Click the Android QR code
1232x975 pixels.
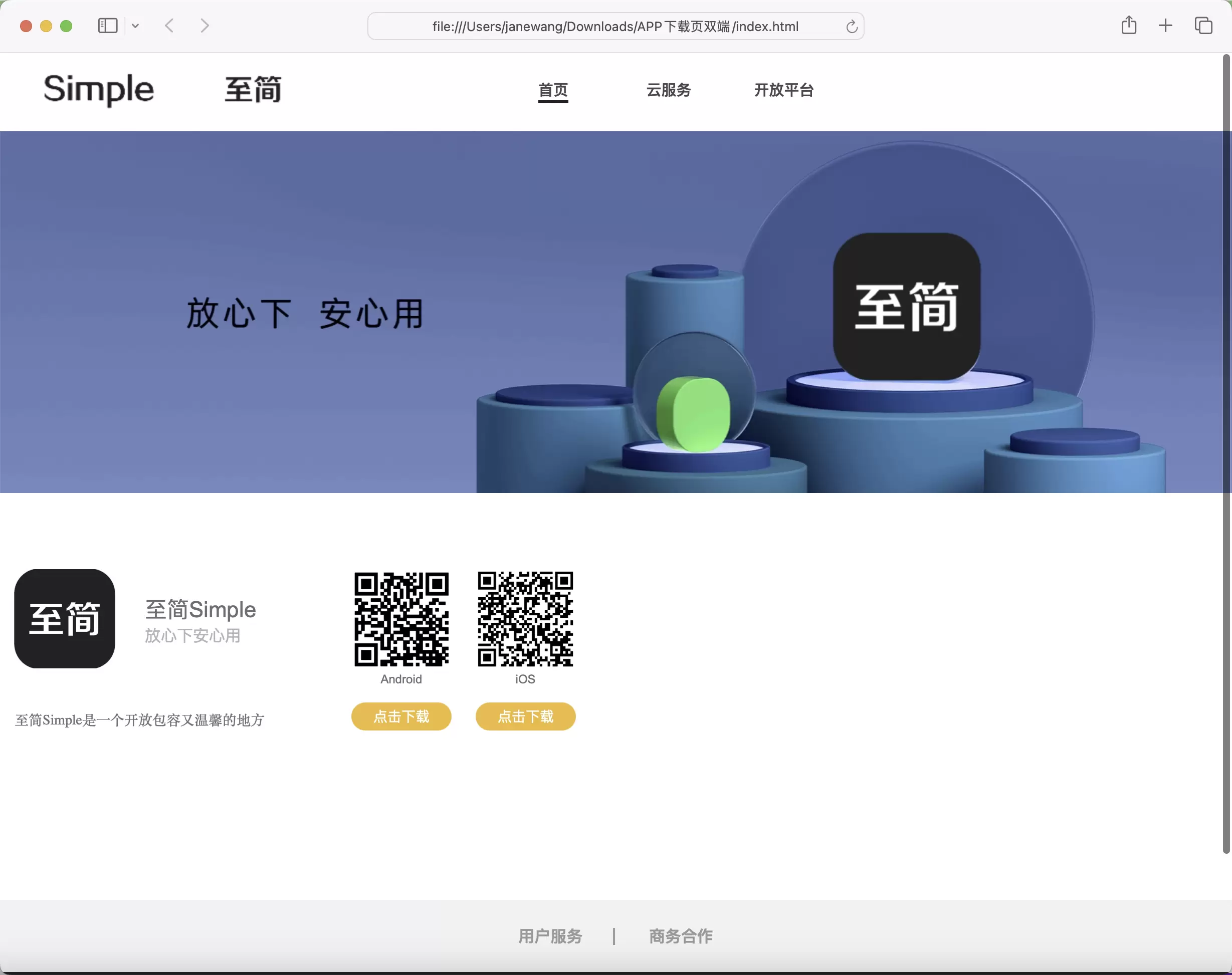pos(401,619)
